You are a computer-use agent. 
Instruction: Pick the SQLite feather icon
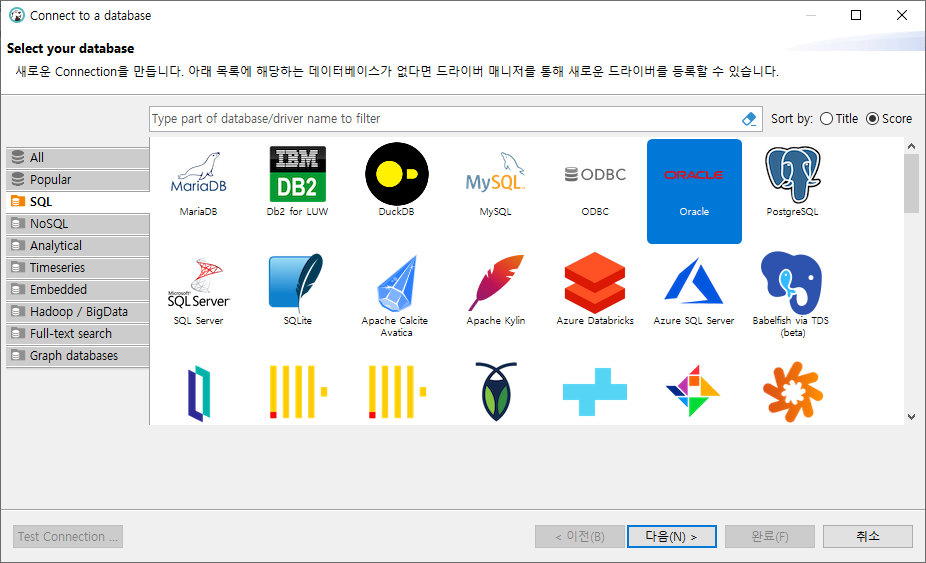(297, 283)
